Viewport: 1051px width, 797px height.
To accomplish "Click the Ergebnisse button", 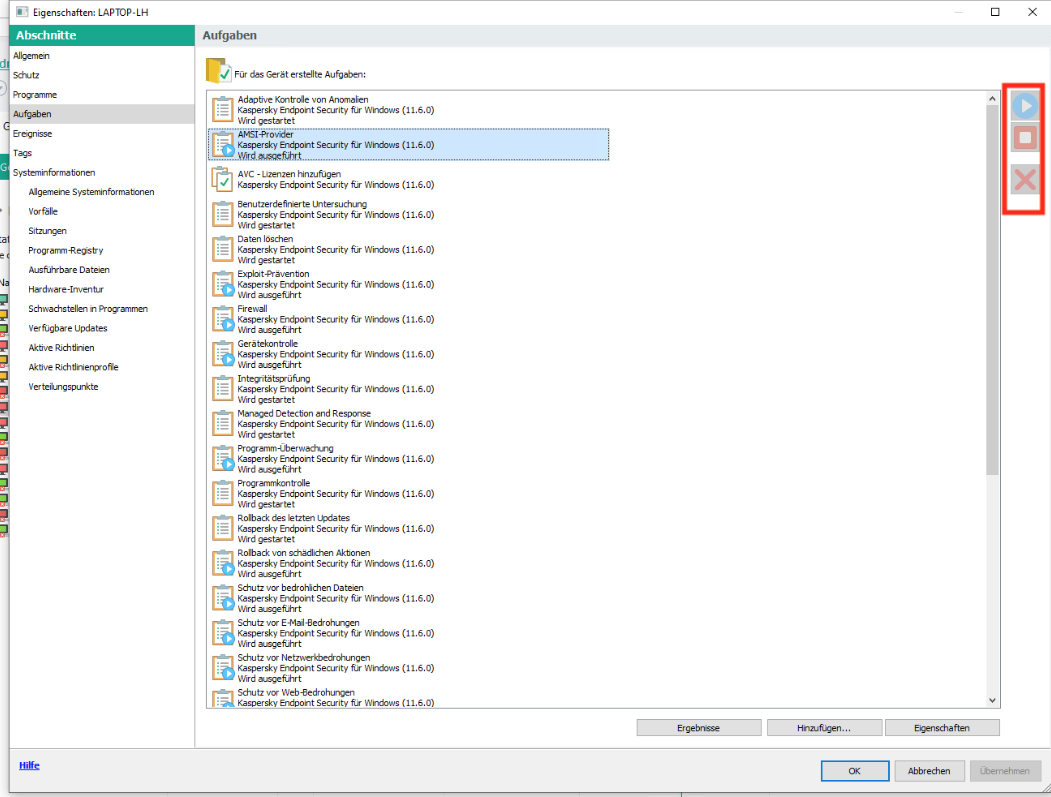I will [x=698, y=727].
